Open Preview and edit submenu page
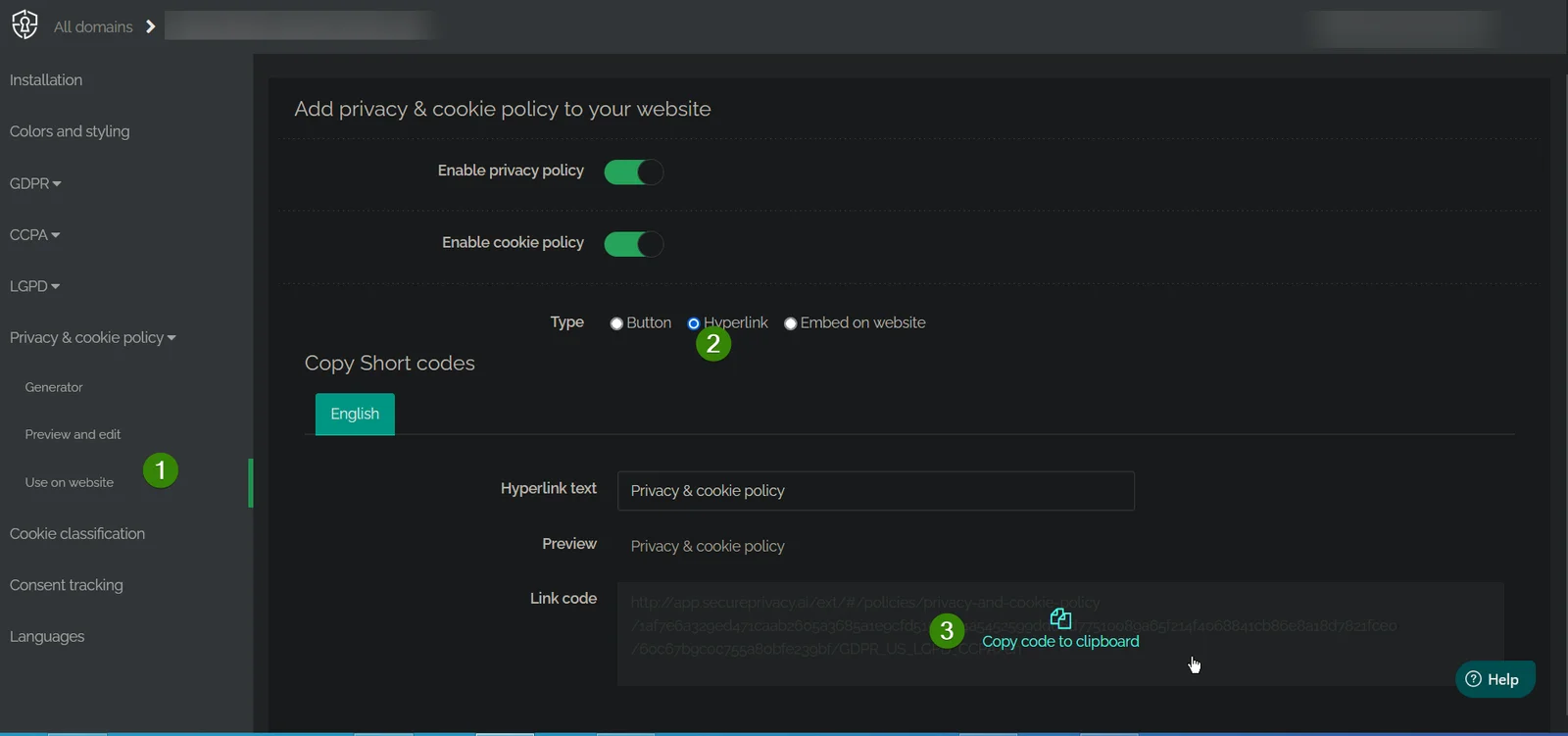The height and width of the screenshot is (736, 1568). coord(73,435)
